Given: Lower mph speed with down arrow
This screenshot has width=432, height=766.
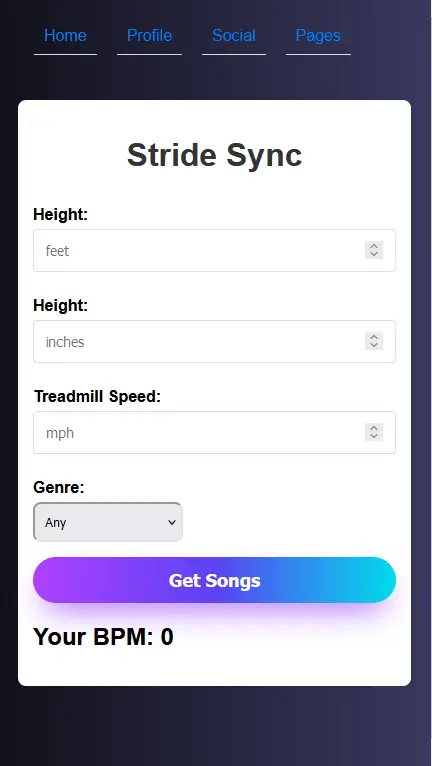Looking at the screenshot, I should 374,436.
